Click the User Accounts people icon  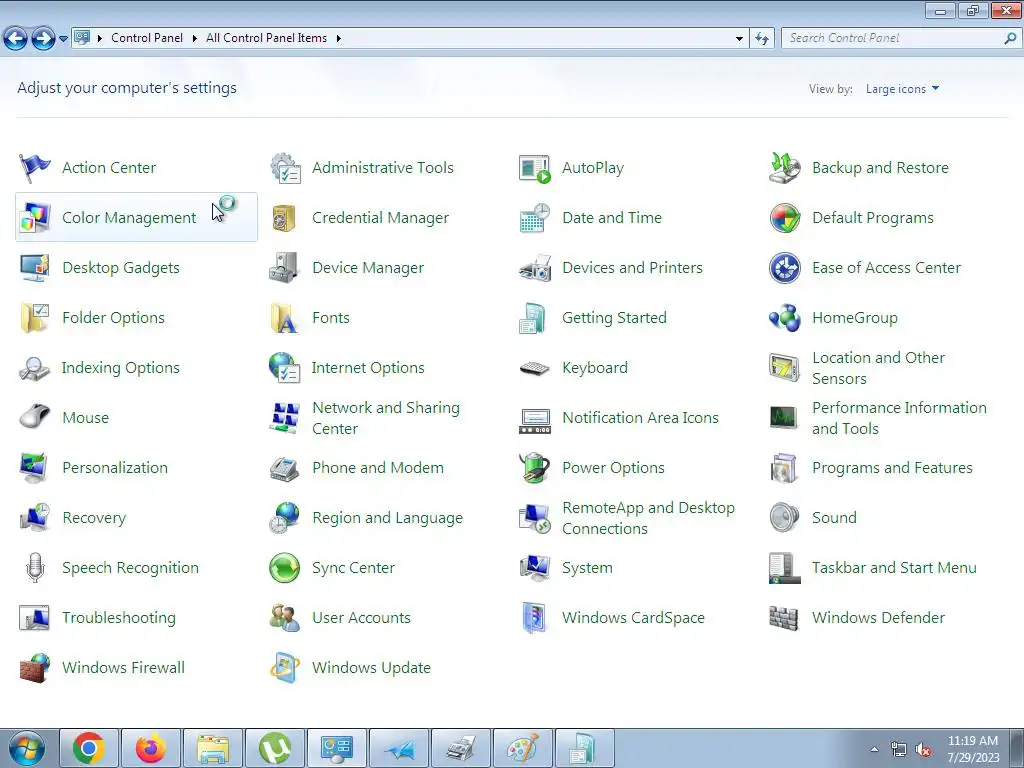pos(284,618)
